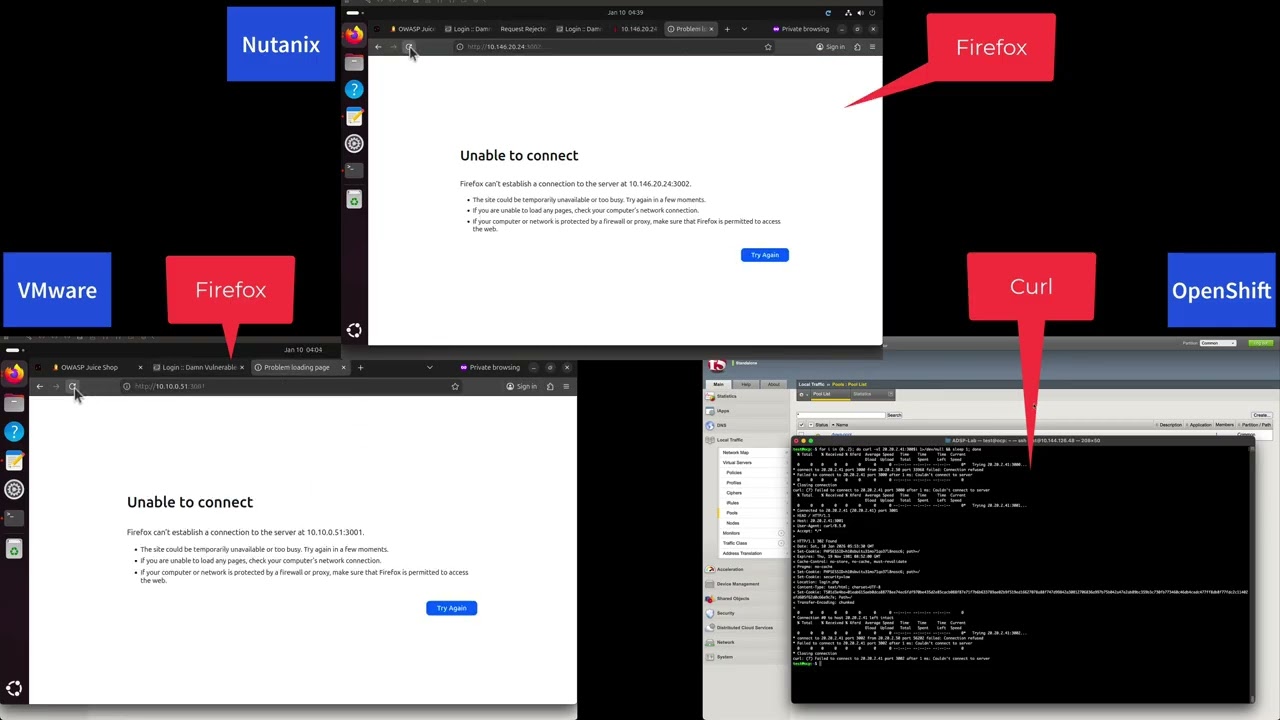The width and height of the screenshot is (1280, 720).
Task: Open the System section in the F5 sidebar
Action: pyautogui.click(x=724, y=657)
